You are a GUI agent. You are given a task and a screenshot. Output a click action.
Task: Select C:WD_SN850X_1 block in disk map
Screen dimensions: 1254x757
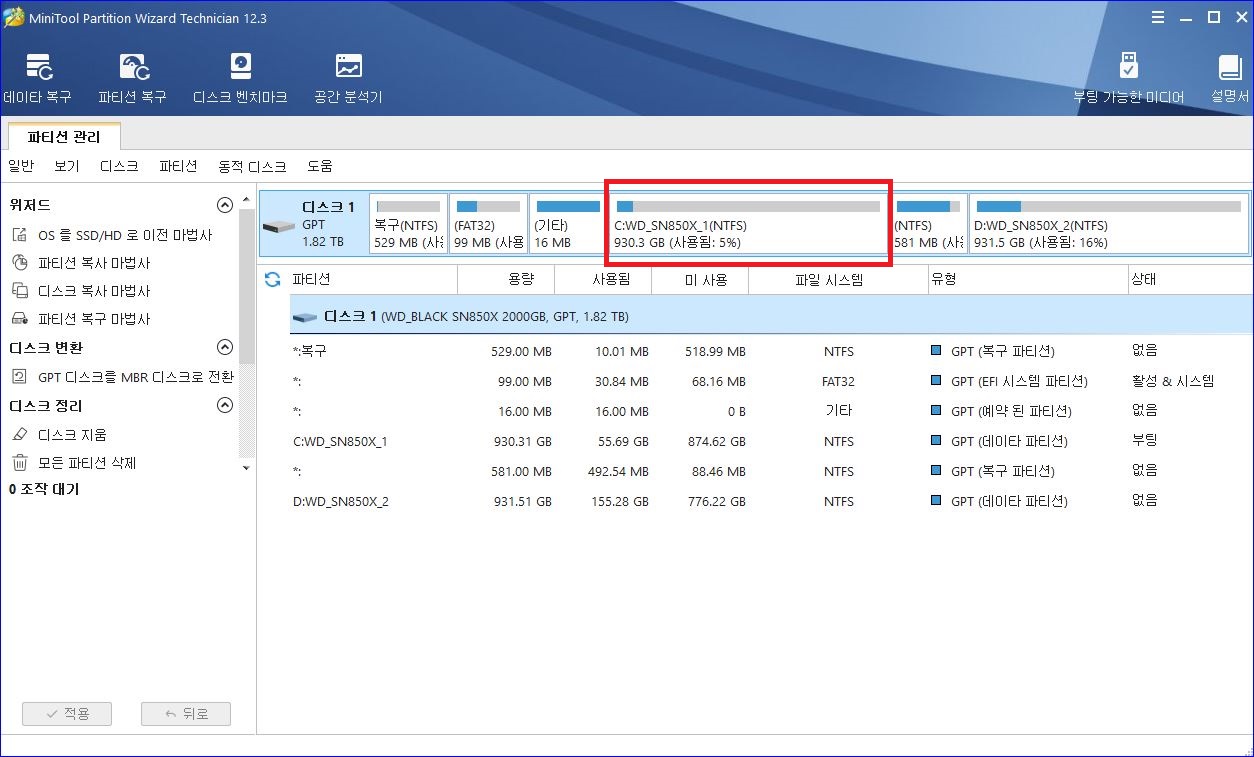[748, 224]
